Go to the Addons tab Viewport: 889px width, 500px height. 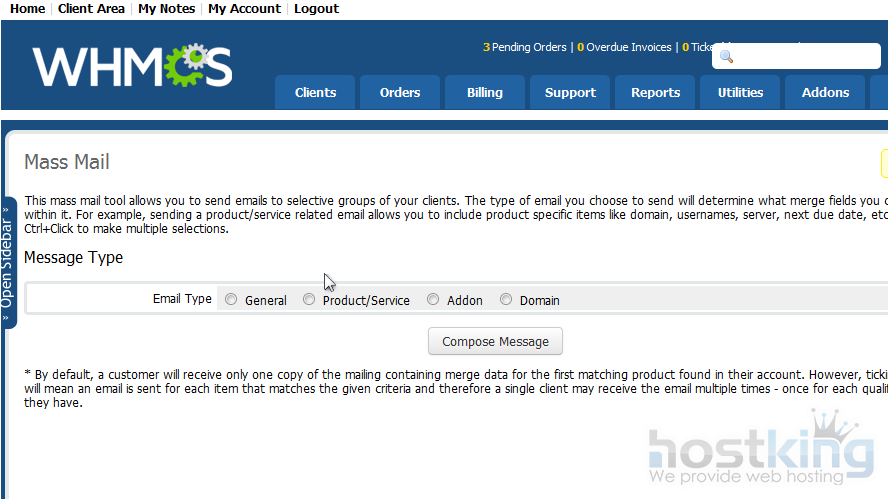coord(825,92)
